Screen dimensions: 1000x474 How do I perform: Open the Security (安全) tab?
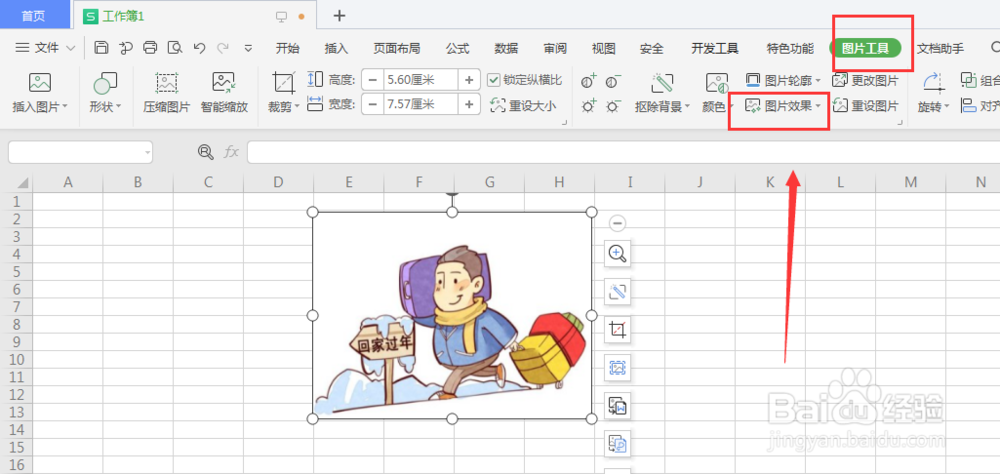pos(652,48)
